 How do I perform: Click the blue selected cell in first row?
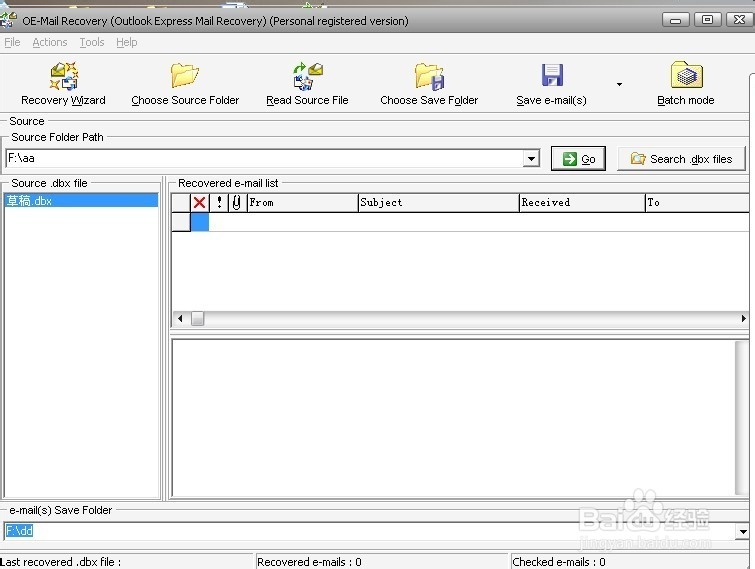(x=200, y=222)
